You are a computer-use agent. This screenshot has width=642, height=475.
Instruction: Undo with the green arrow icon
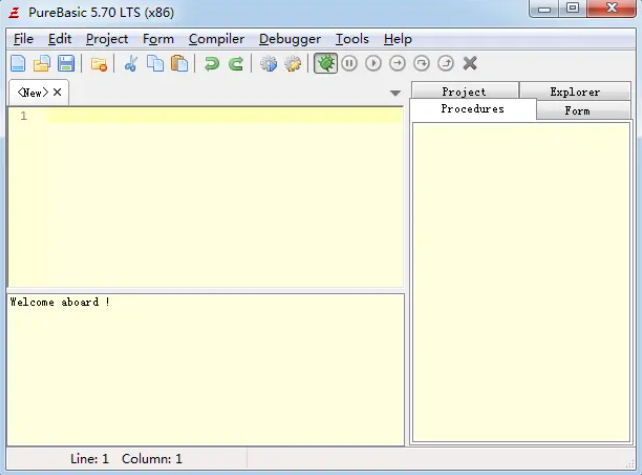[x=211, y=64]
